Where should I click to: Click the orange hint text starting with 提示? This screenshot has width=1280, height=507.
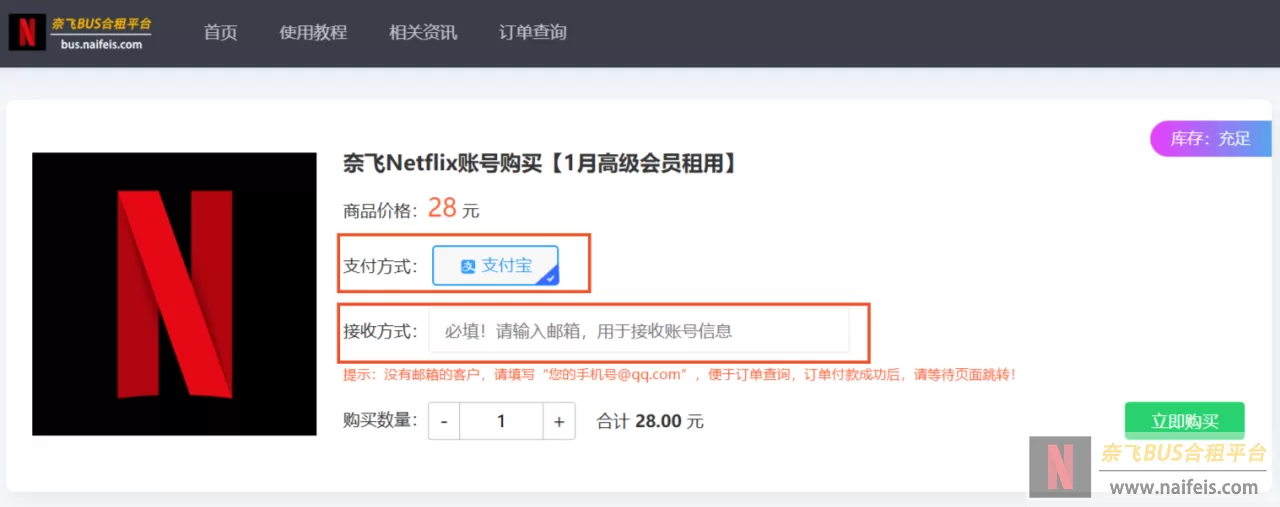click(x=680, y=375)
